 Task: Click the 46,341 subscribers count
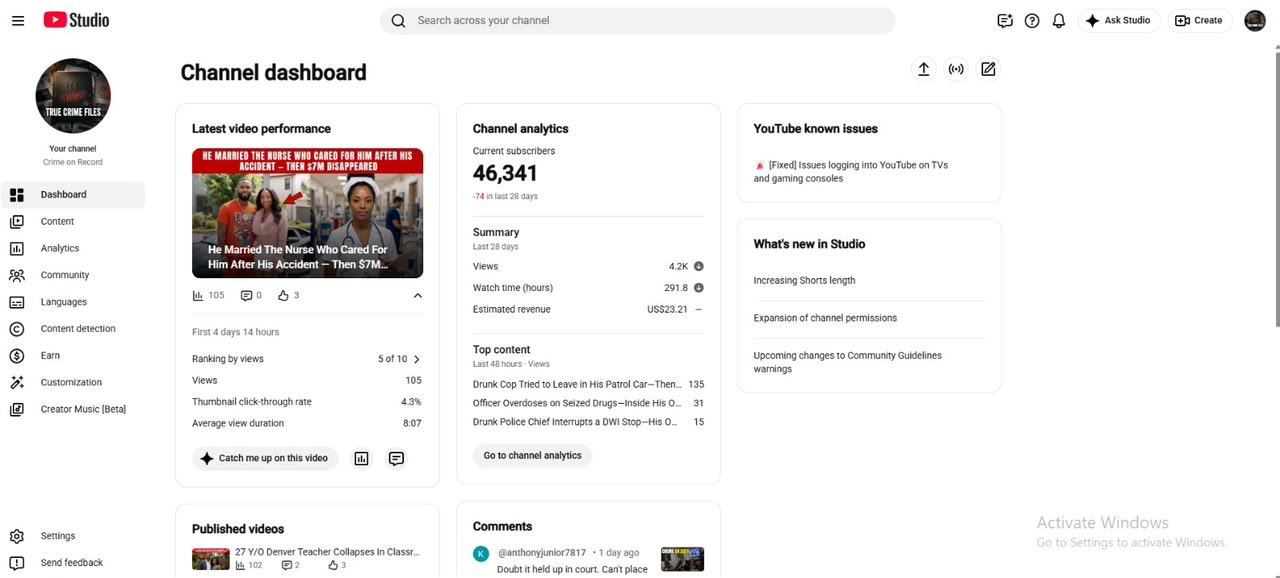pos(505,173)
